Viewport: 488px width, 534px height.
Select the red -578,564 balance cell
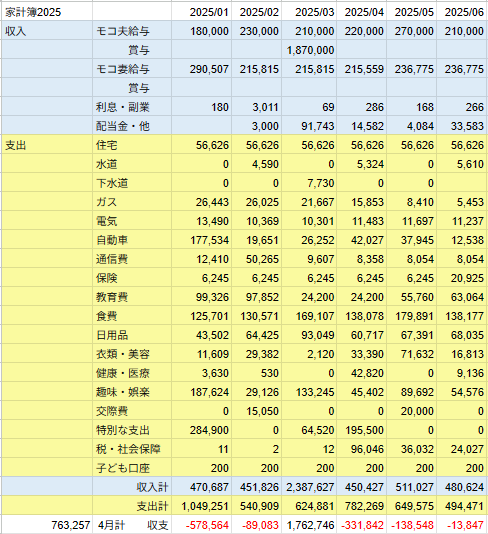coord(202,525)
